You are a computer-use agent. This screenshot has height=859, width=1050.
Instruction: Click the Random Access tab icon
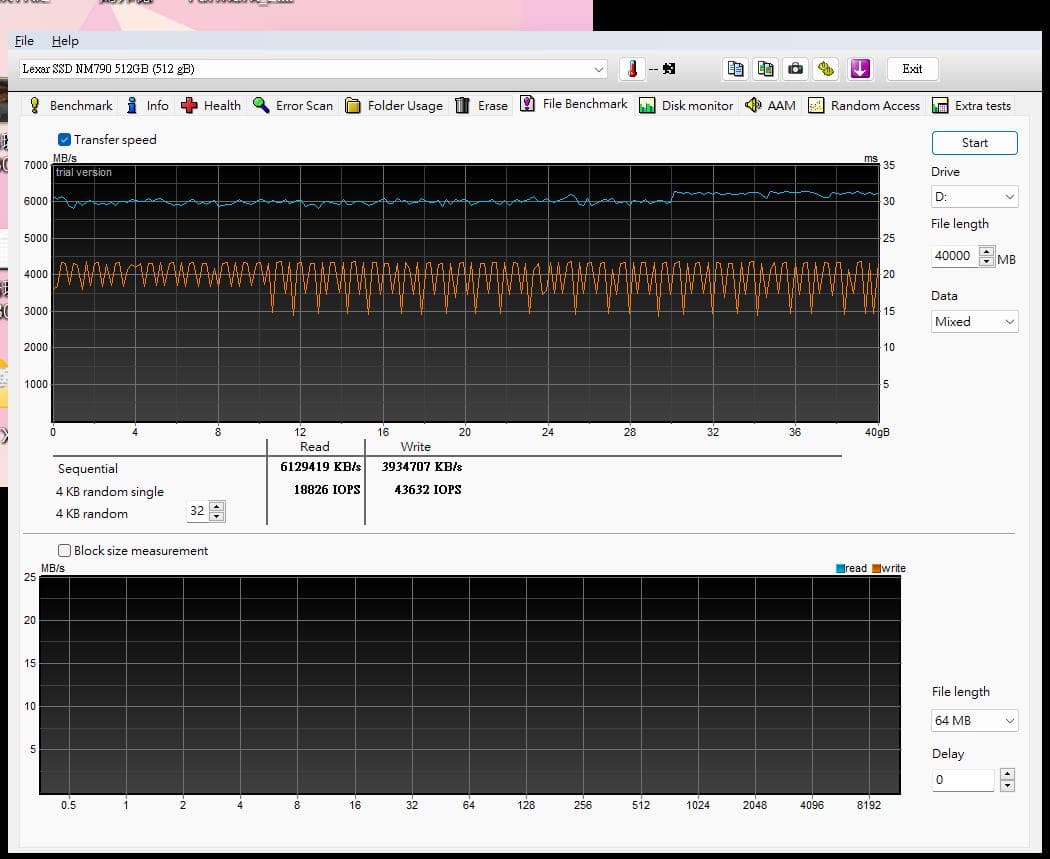point(816,105)
